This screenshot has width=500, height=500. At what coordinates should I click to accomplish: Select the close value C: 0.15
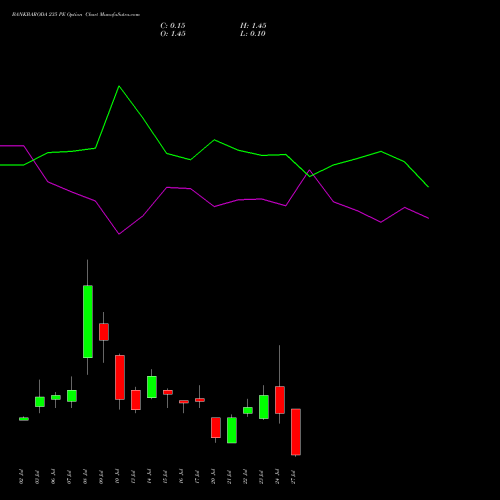(173, 26)
